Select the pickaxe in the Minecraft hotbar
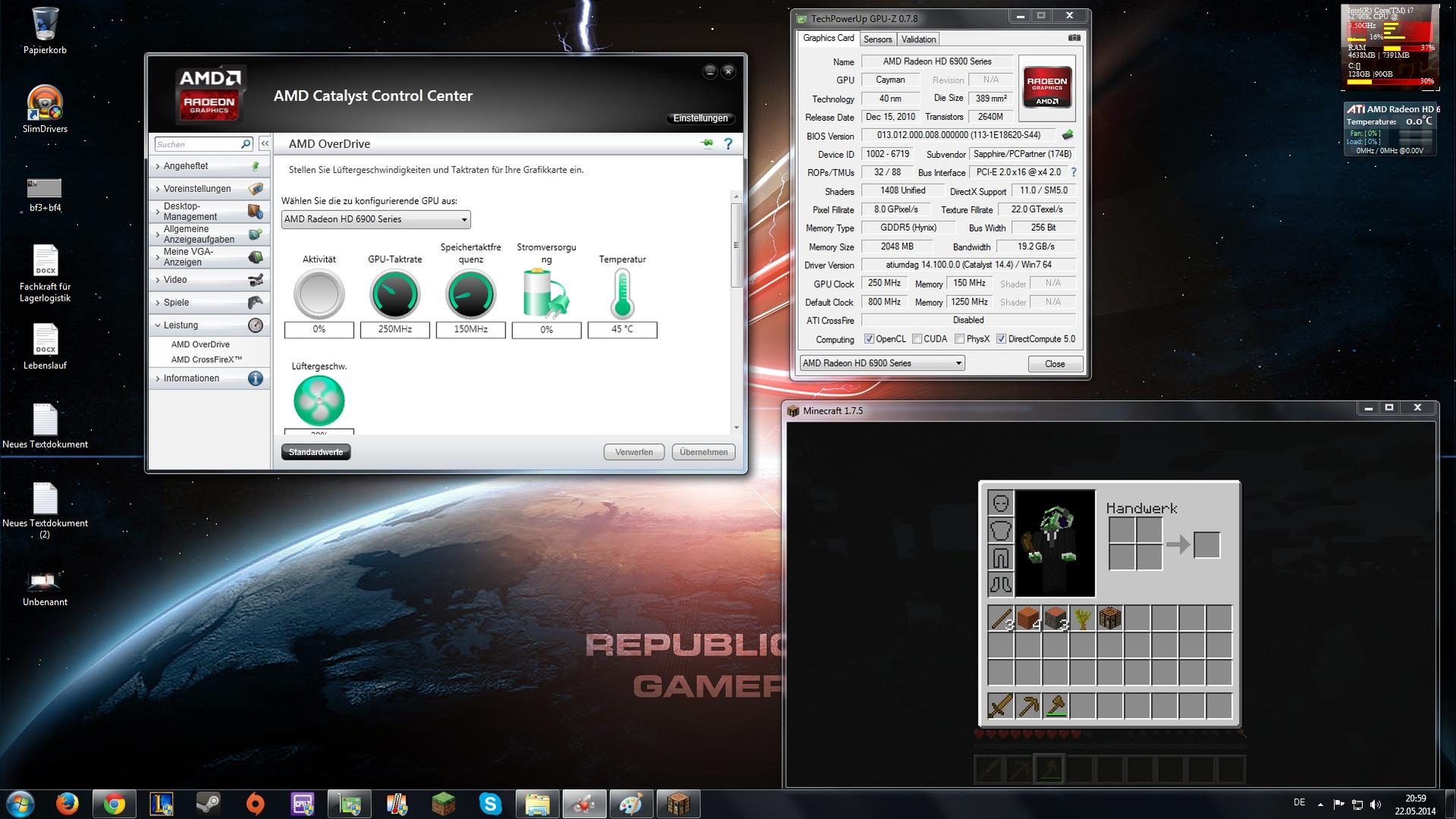The width and height of the screenshot is (1456, 819). coord(1028,706)
